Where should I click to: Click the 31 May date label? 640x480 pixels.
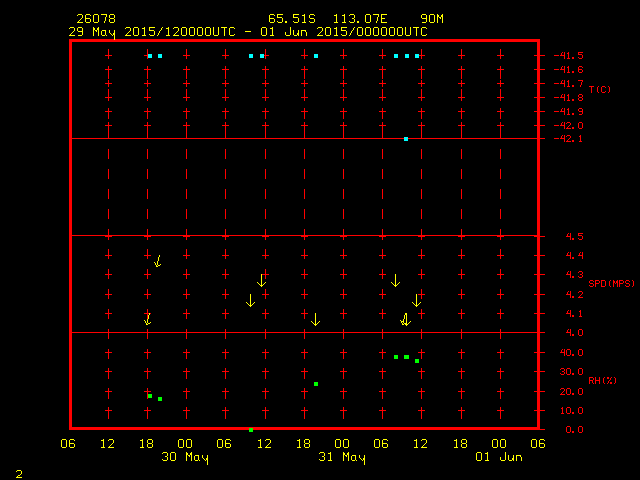click(342, 457)
